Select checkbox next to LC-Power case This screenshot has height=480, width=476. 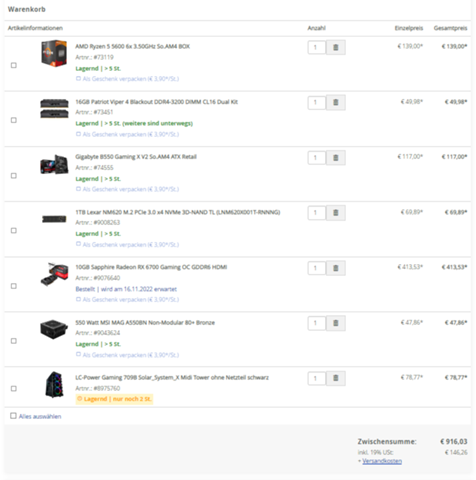pyautogui.click(x=14, y=388)
